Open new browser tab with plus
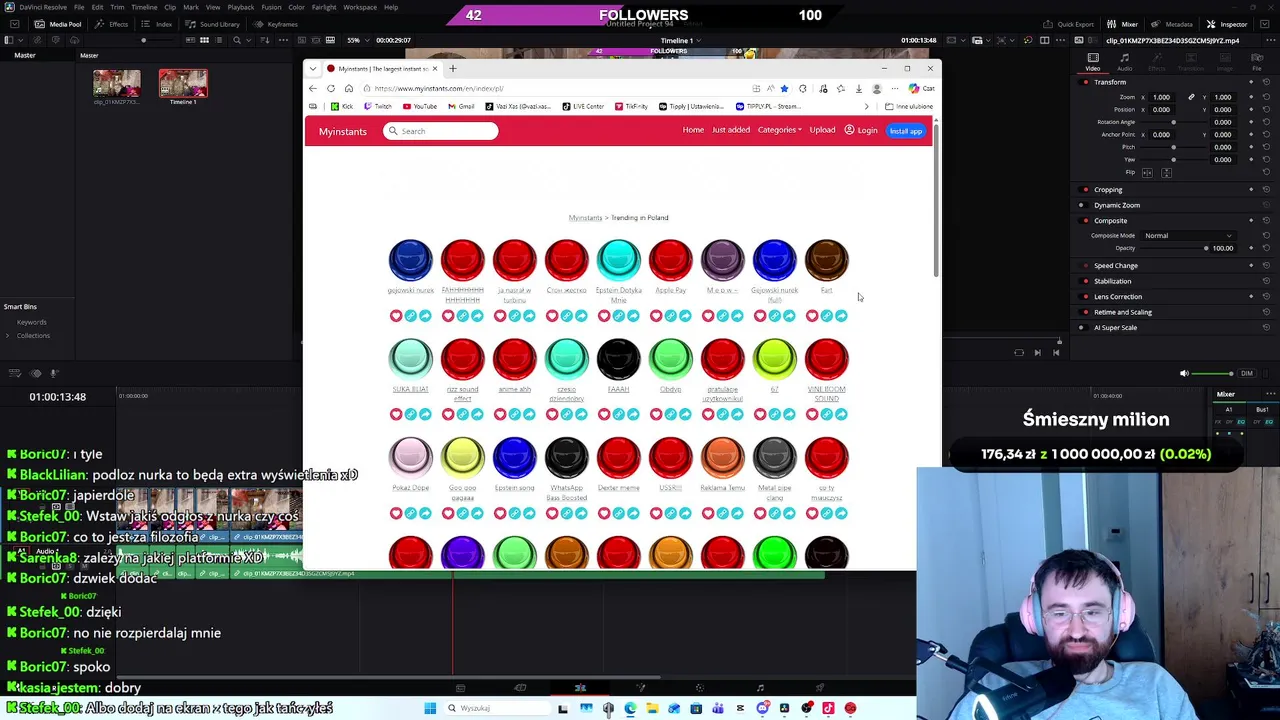1280x720 pixels. [452, 69]
